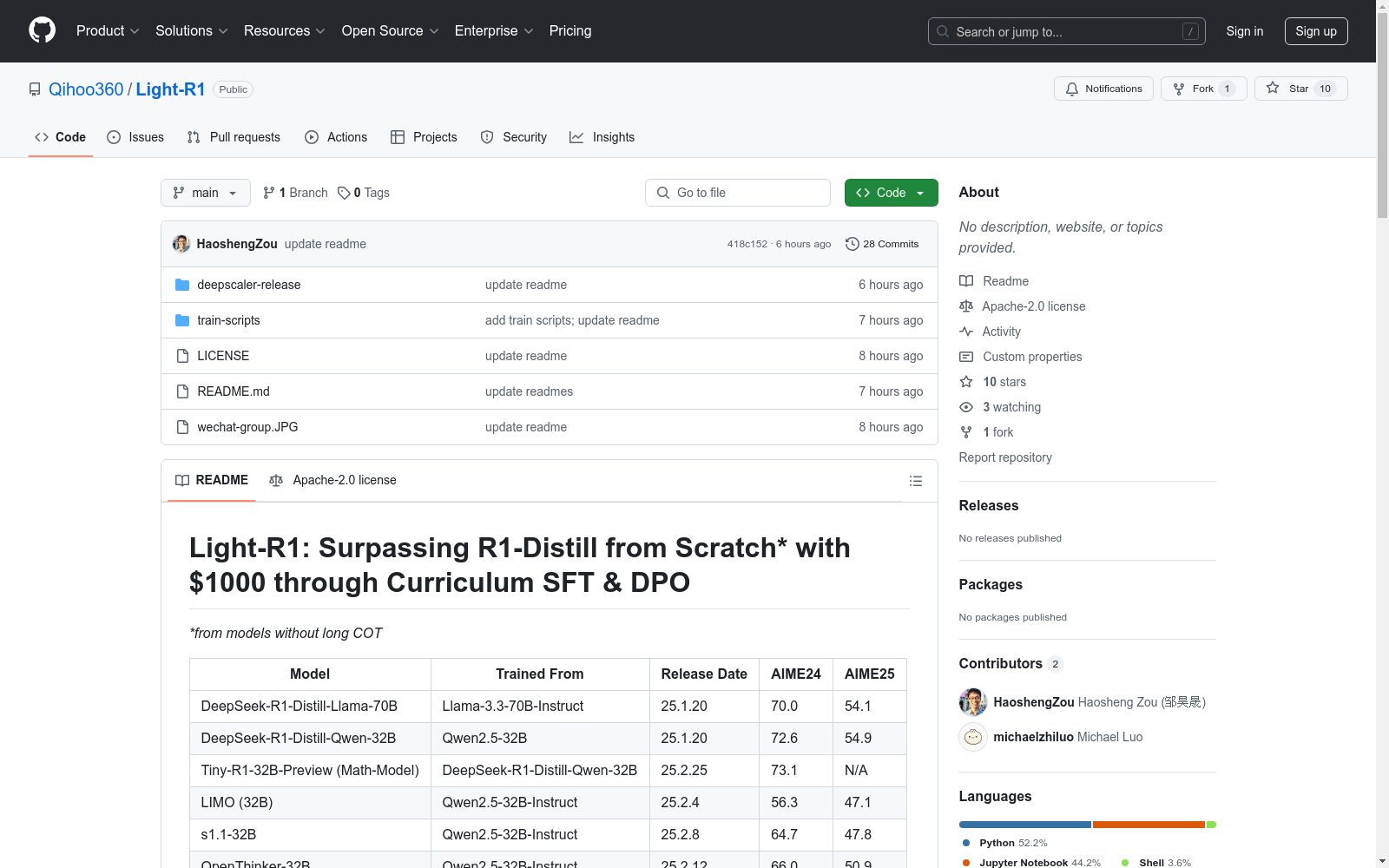This screenshot has height=868, width=1389.
Task: Click the bell icon in Notifications
Action: [x=1072, y=89]
